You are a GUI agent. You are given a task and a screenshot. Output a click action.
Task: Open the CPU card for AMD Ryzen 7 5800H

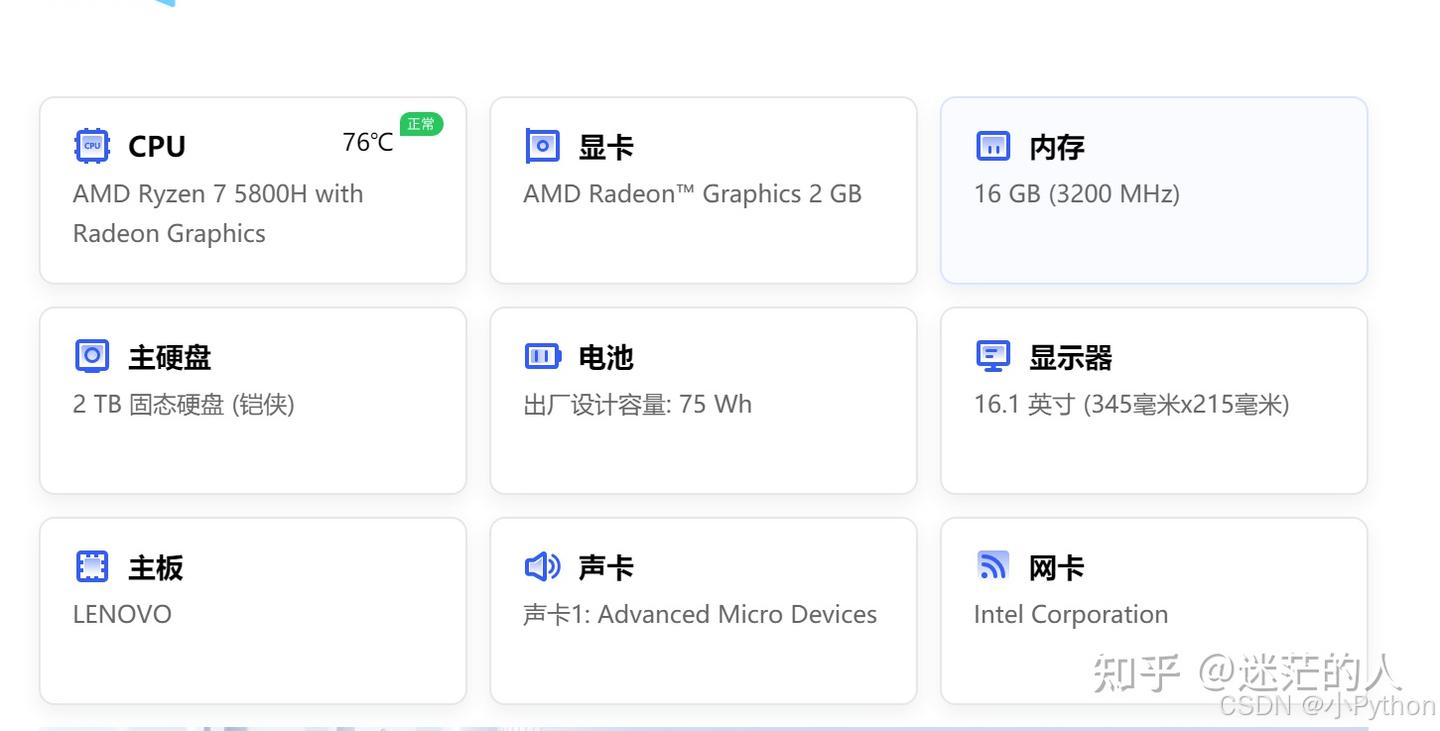[x=252, y=190]
